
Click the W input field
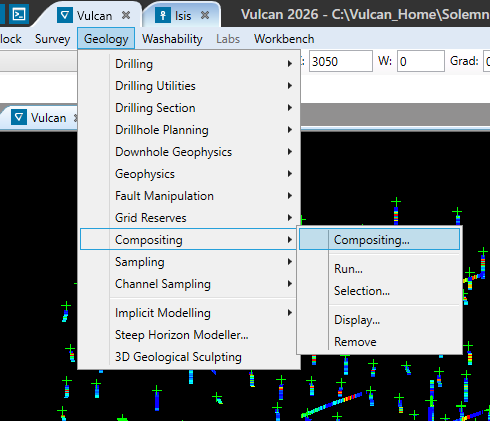click(x=420, y=61)
